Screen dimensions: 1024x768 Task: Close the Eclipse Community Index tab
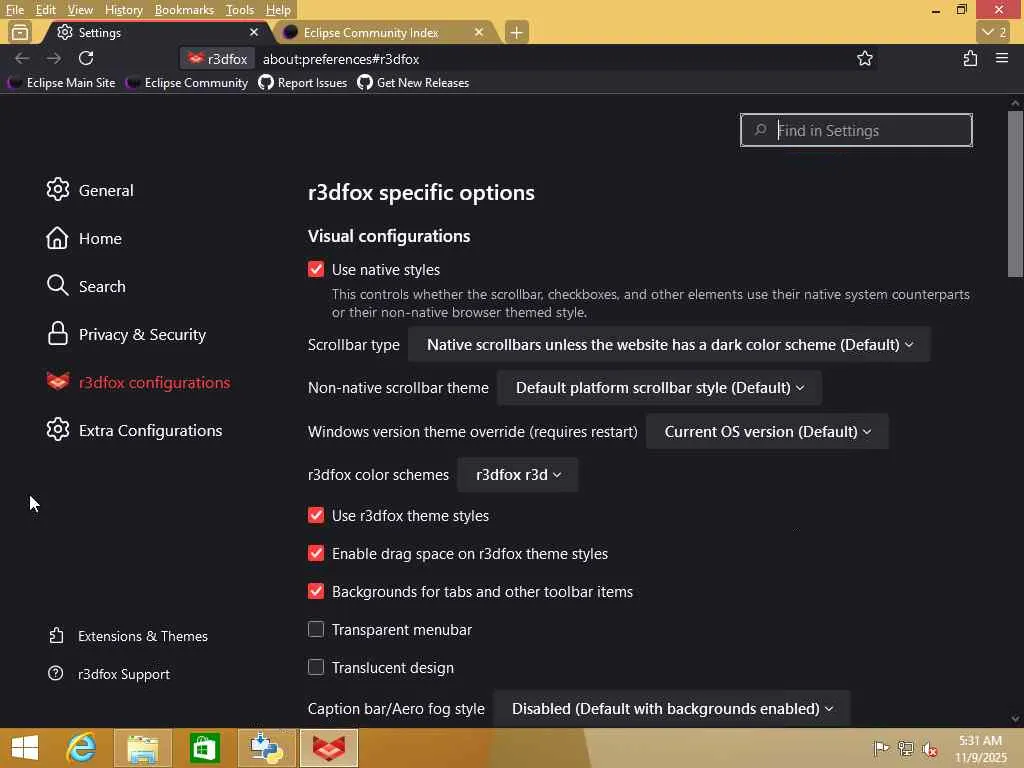tap(478, 32)
